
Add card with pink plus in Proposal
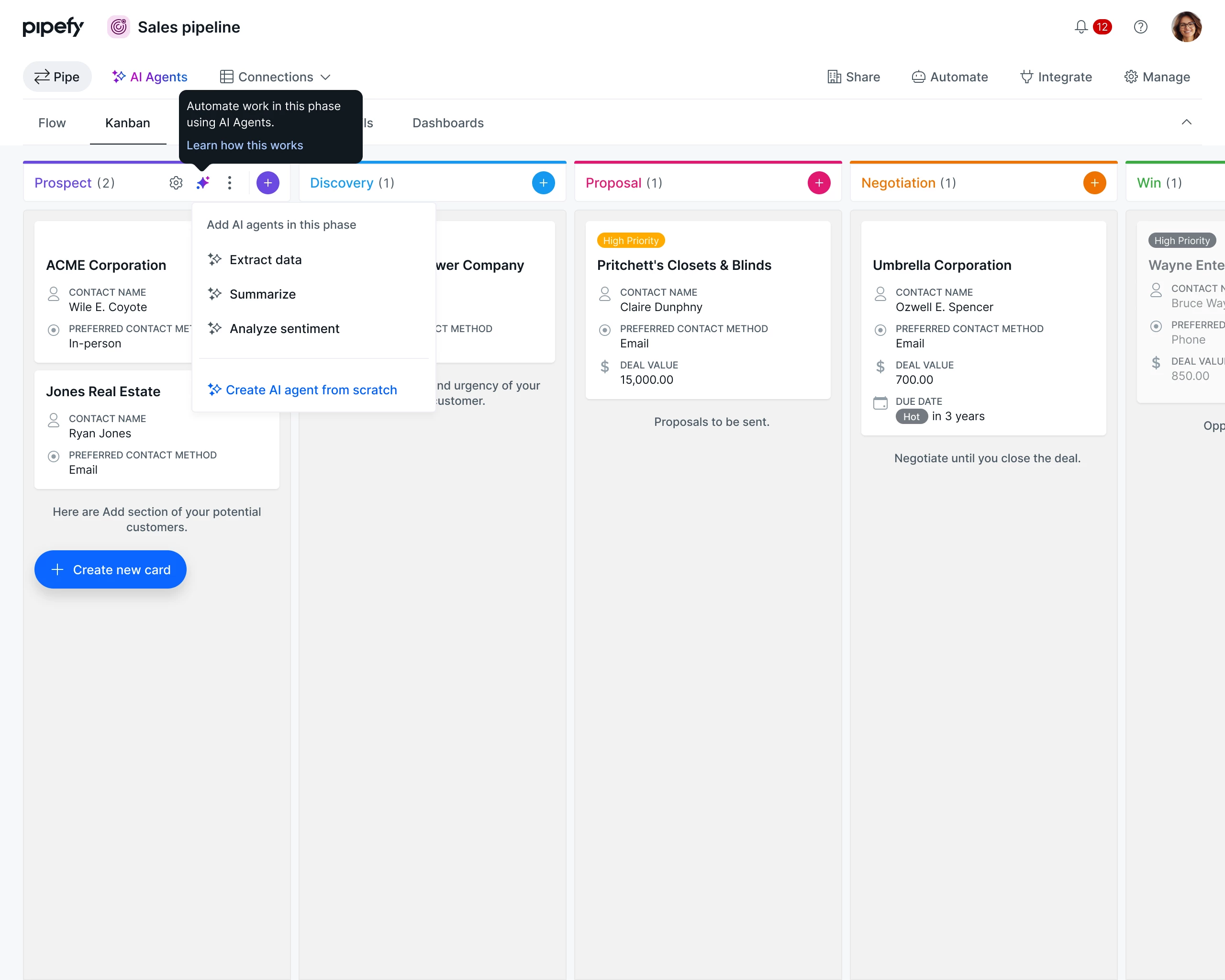[819, 183]
